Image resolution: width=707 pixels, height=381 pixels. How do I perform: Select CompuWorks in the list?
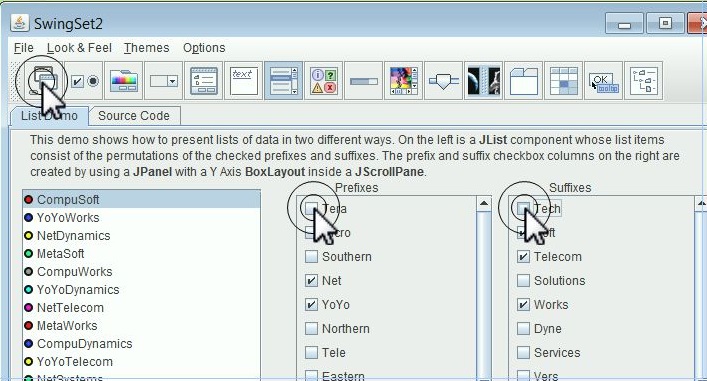(142, 271)
